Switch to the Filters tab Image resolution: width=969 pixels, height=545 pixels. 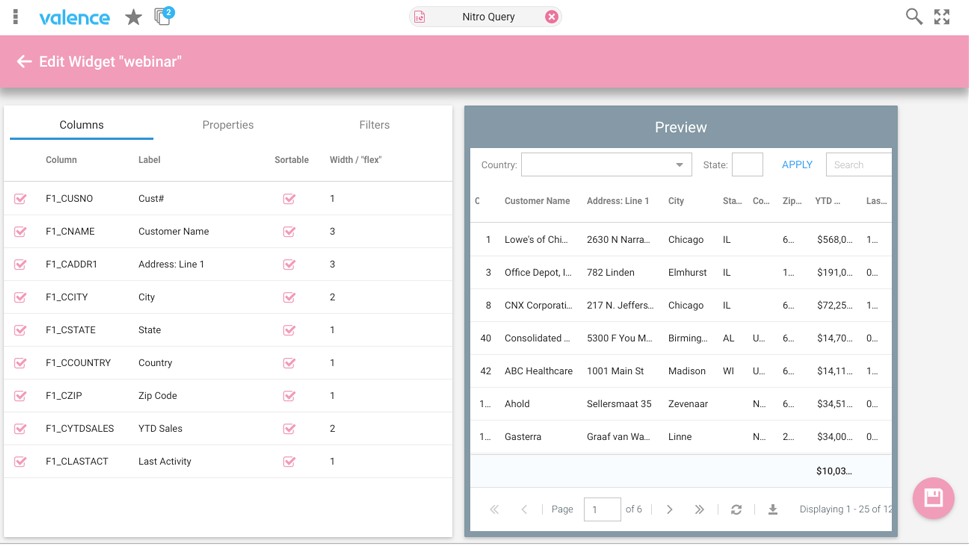point(374,125)
